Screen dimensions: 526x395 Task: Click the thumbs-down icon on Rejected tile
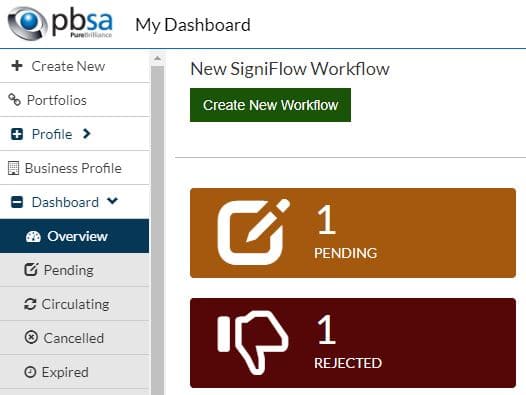pos(252,342)
